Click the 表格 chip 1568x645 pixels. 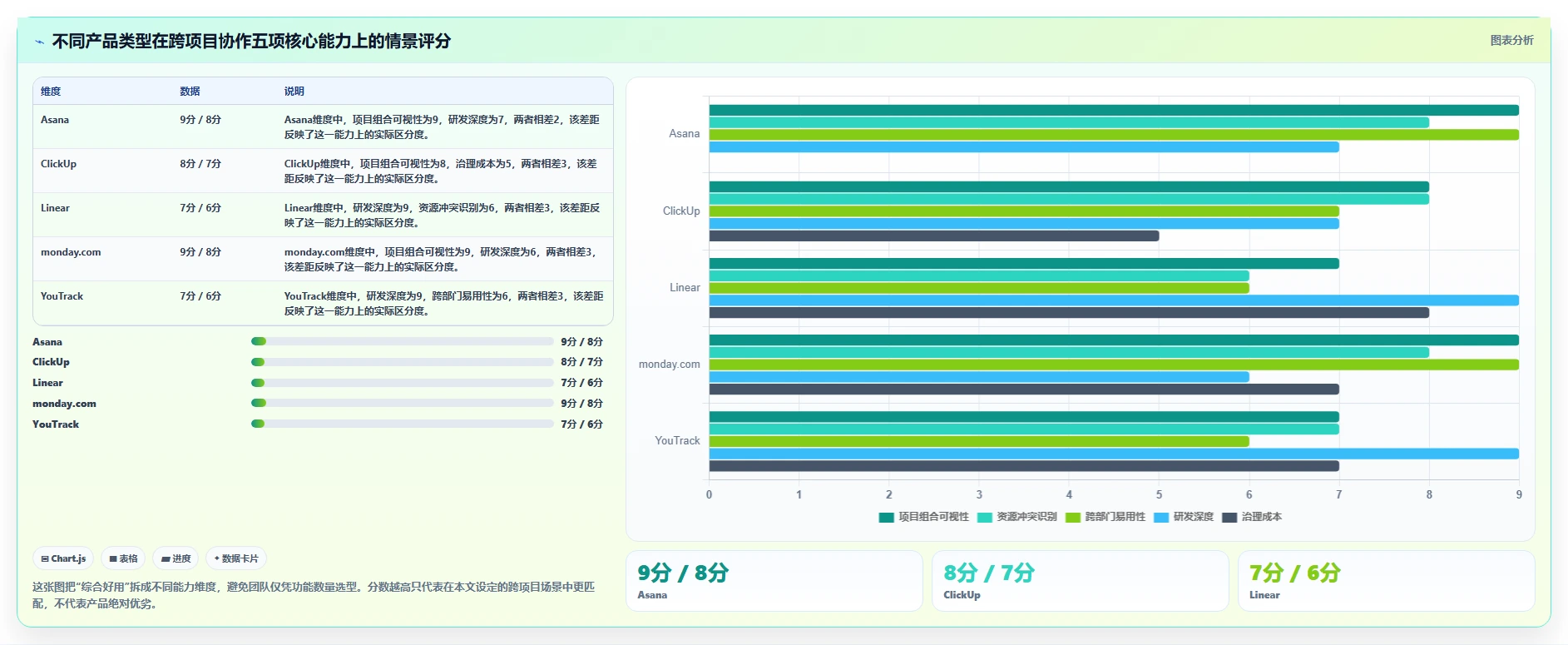click(123, 558)
